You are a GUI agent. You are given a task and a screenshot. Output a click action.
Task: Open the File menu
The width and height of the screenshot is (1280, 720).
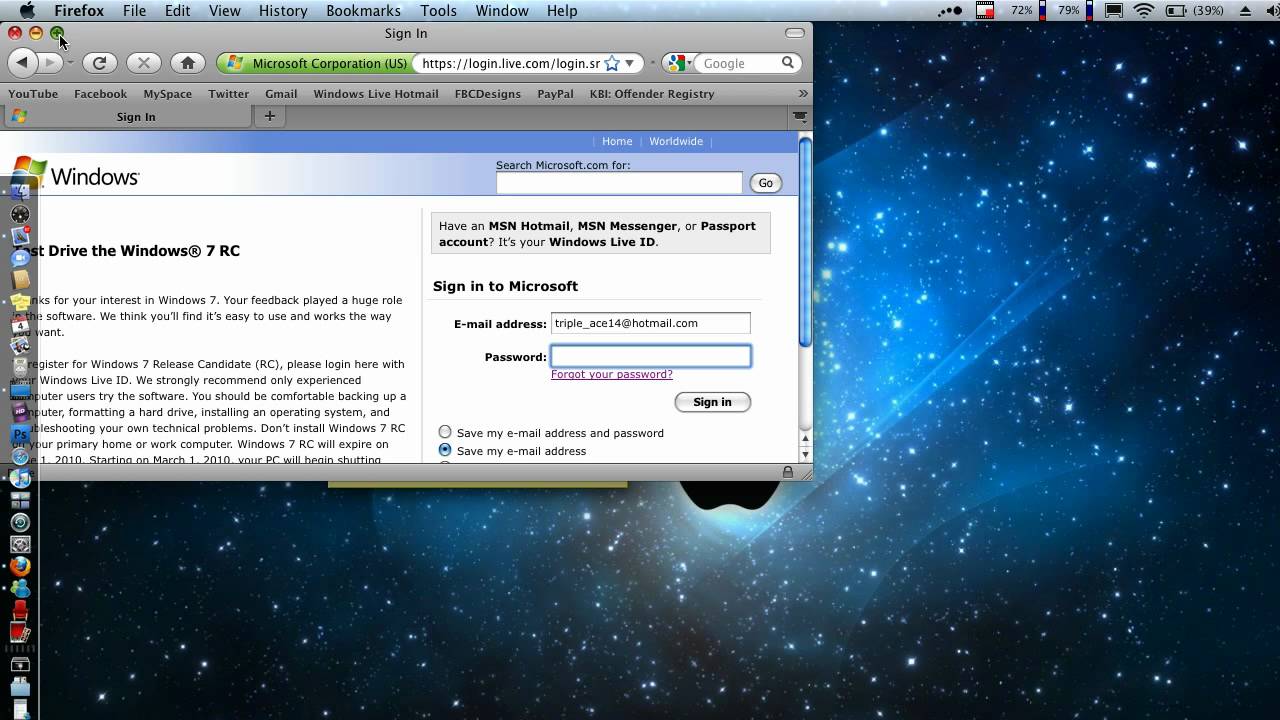click(134, 11)
